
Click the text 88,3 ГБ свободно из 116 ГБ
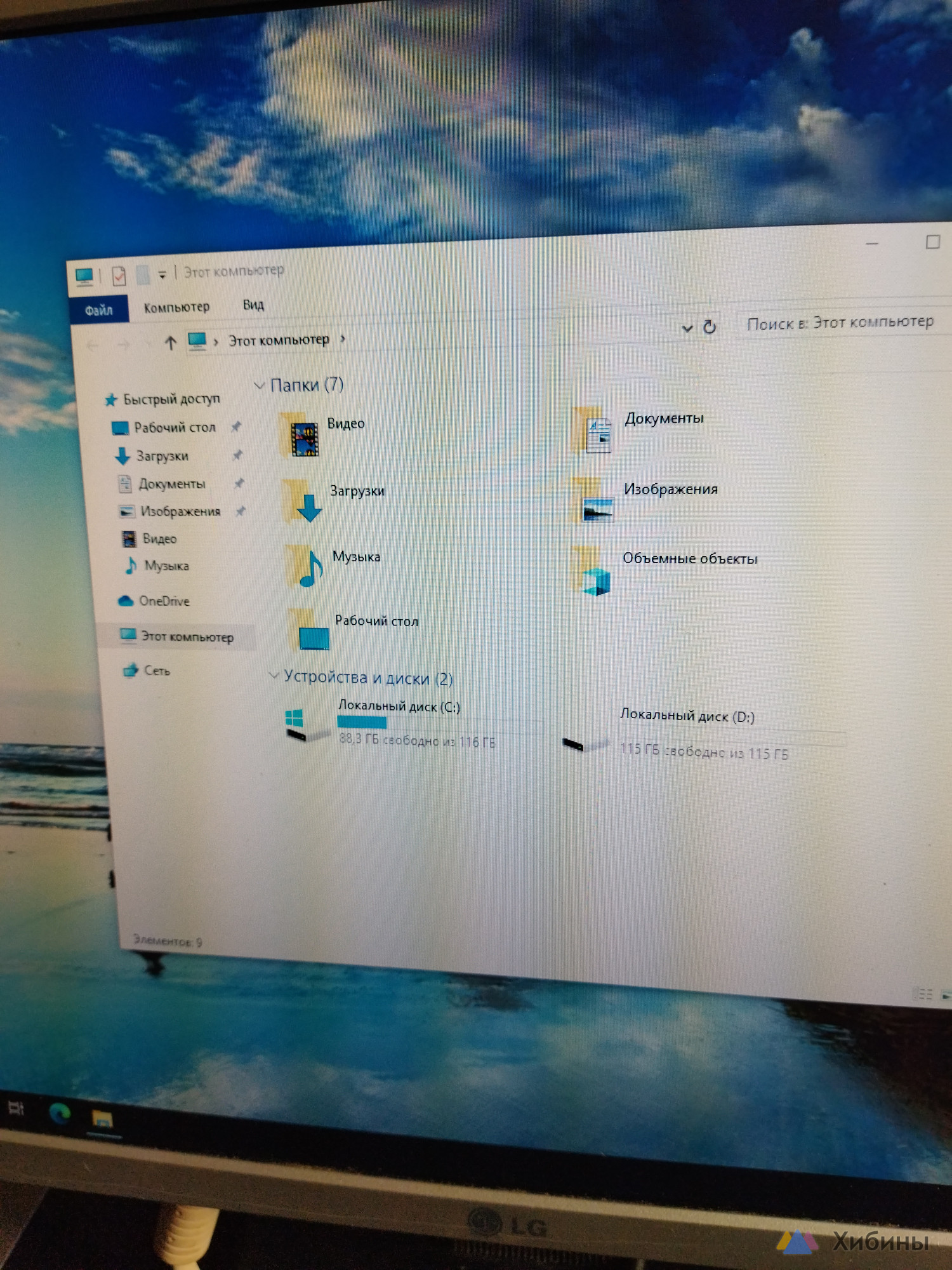[x=417, y=740]
